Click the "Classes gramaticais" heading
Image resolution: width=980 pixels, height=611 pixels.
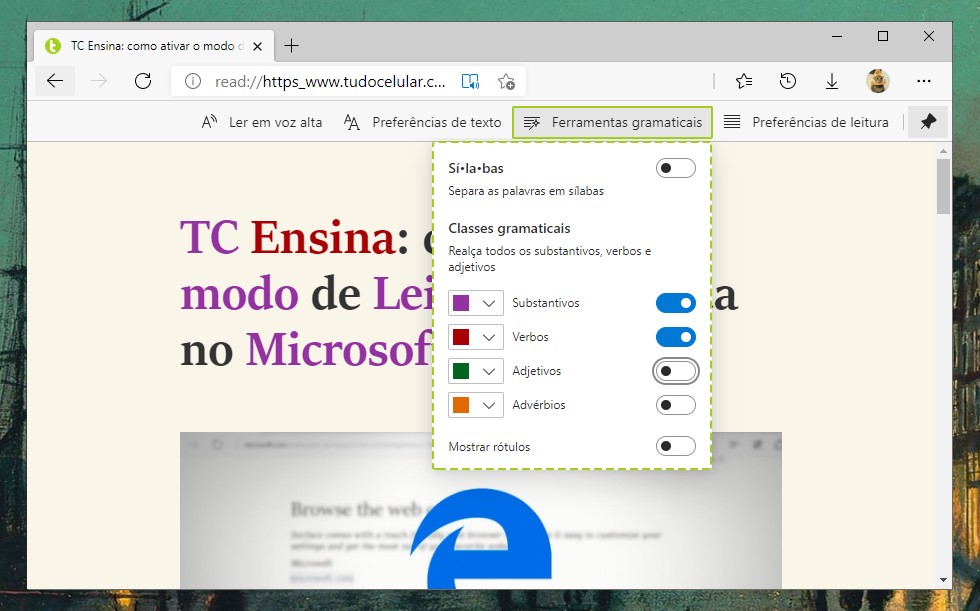(x=509, y=228)
